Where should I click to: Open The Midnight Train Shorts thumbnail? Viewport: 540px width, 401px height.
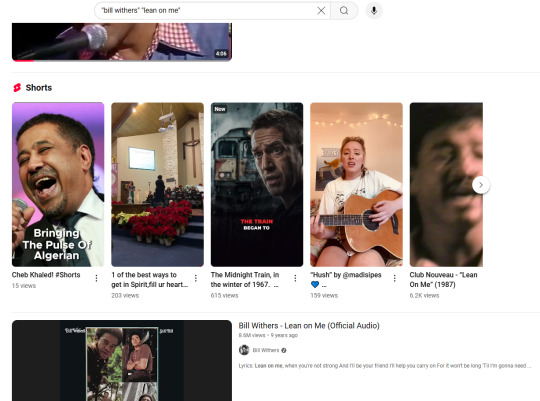(257, 184)
